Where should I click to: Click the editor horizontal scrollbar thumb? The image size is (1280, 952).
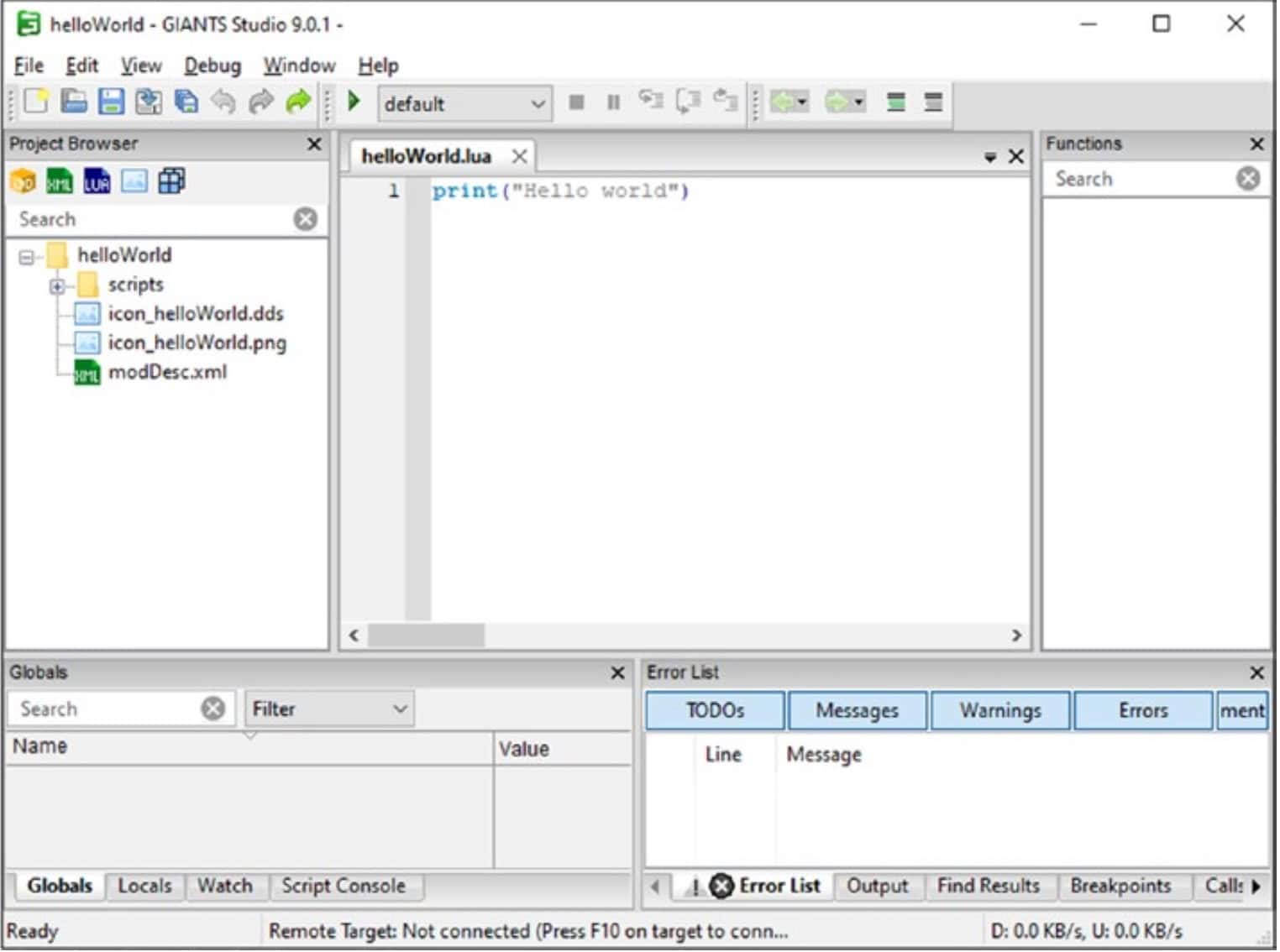(427, 637)
